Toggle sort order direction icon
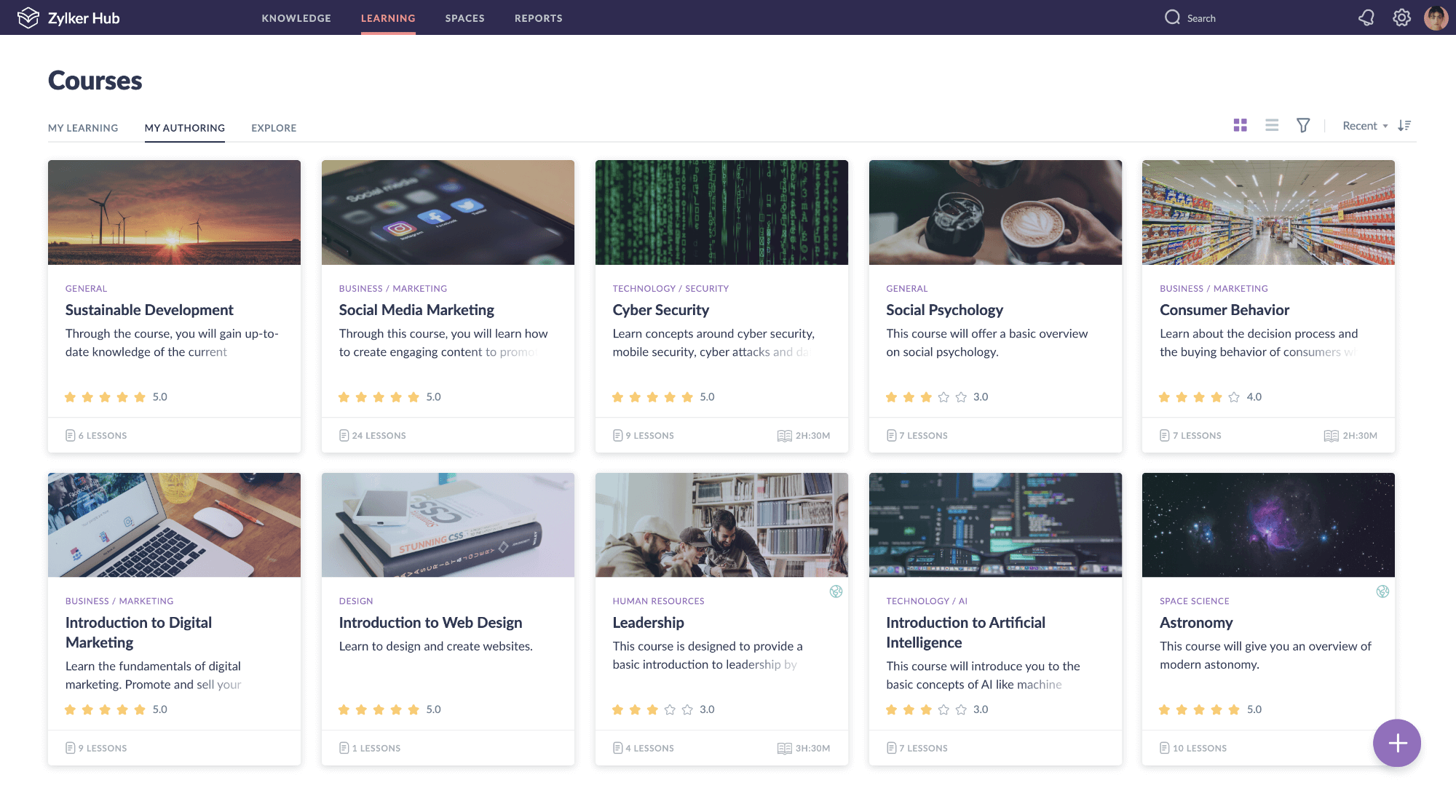The image size is (1456, 812). [x=1404, y=125]
